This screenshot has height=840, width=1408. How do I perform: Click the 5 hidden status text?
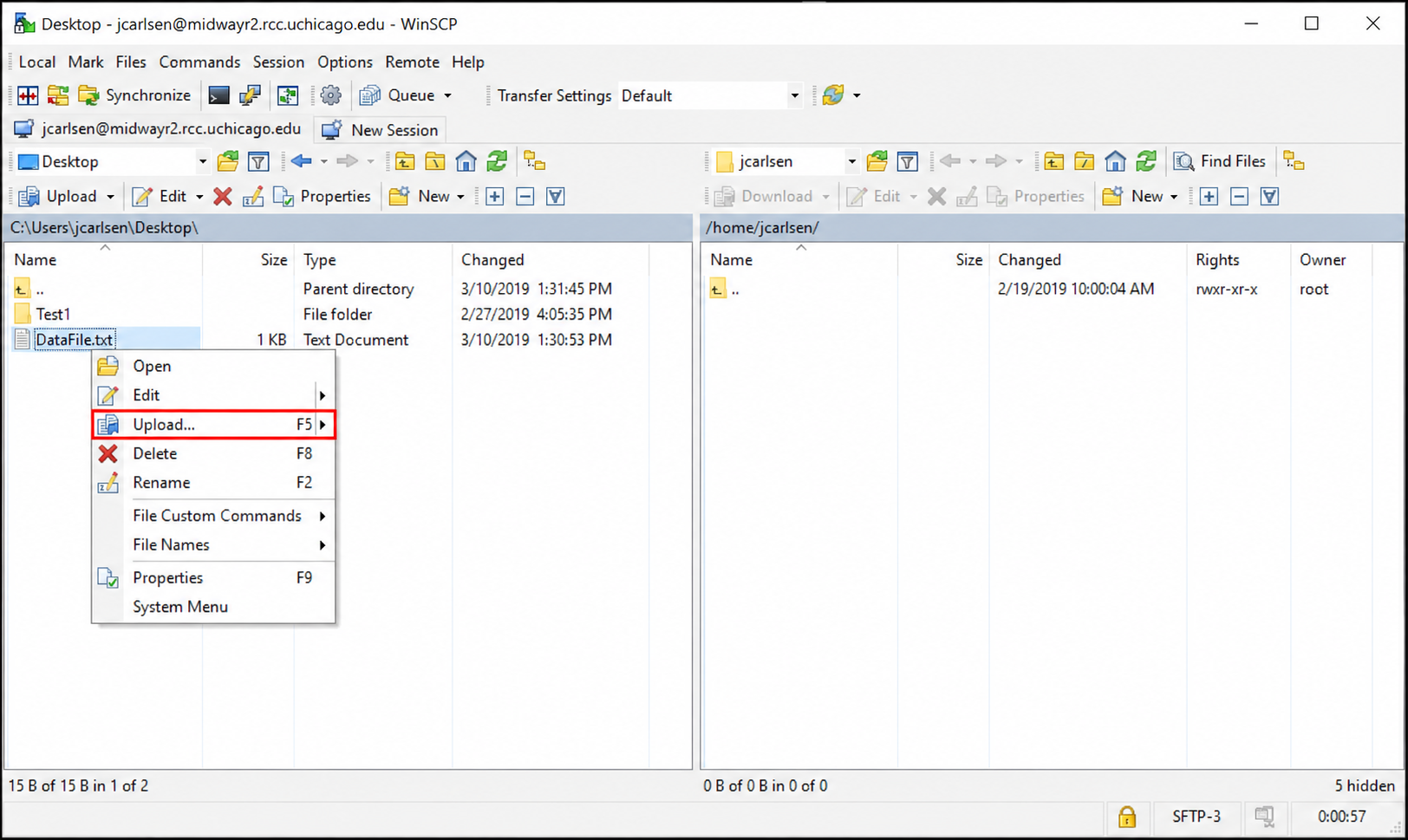coord(1365,785)
